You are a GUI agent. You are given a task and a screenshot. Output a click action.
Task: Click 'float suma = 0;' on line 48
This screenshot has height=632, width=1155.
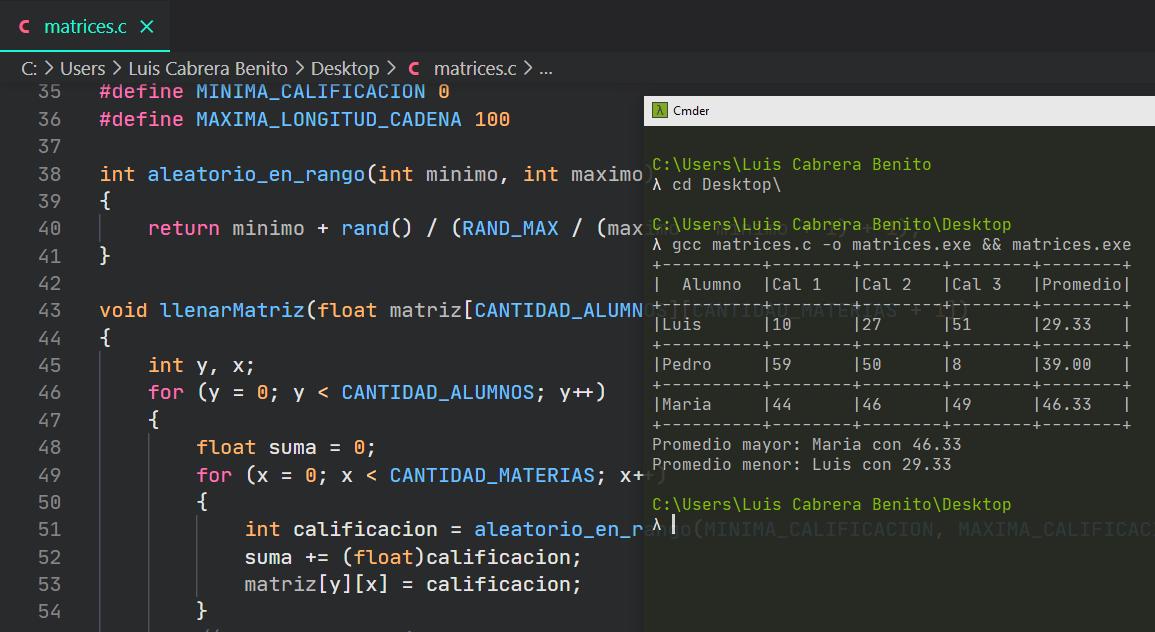tap(286, 447)
